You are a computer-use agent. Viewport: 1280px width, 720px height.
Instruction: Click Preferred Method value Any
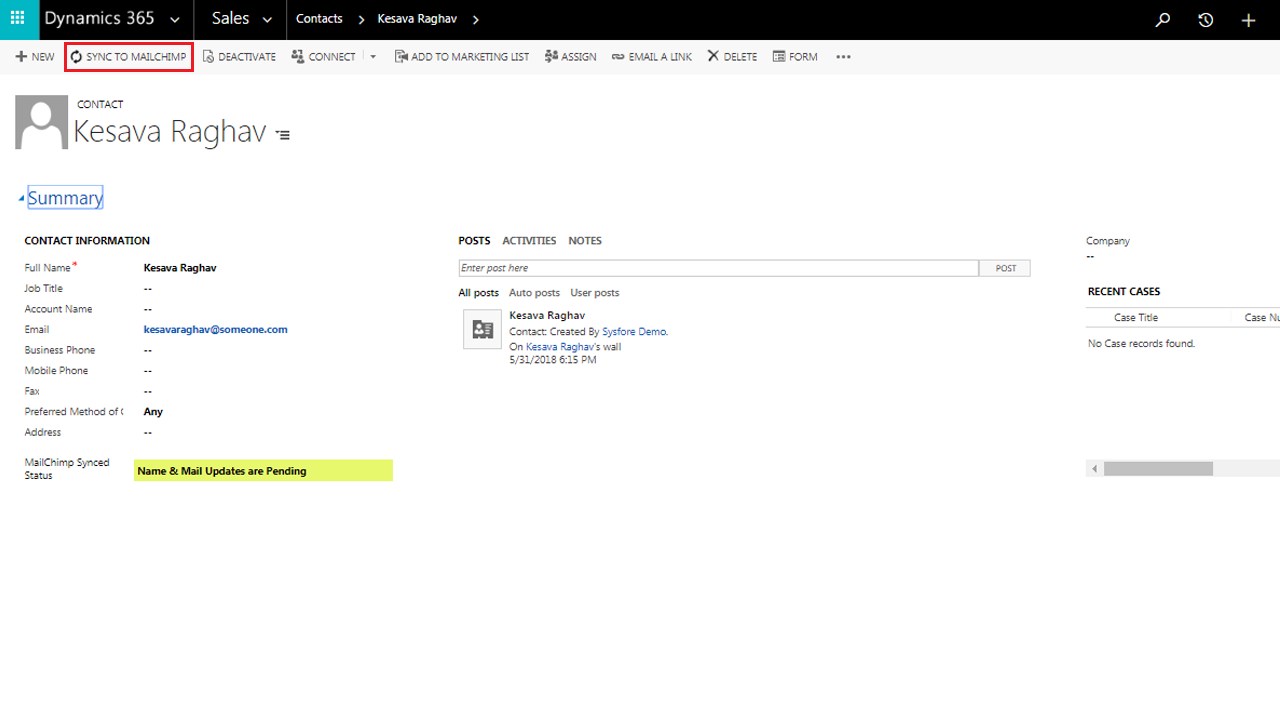[153, 412]
